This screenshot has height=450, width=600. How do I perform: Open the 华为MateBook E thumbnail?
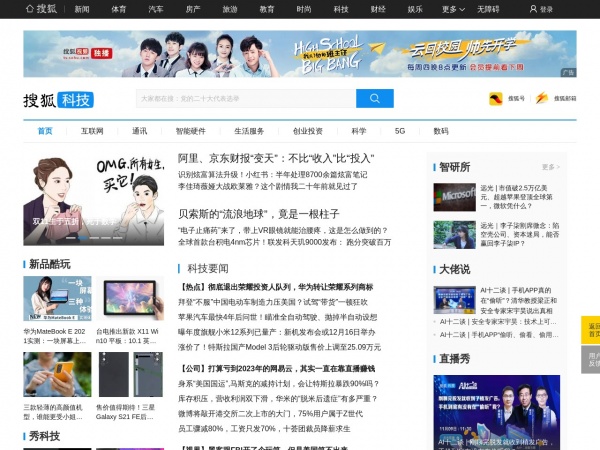(x=58, y=298)
